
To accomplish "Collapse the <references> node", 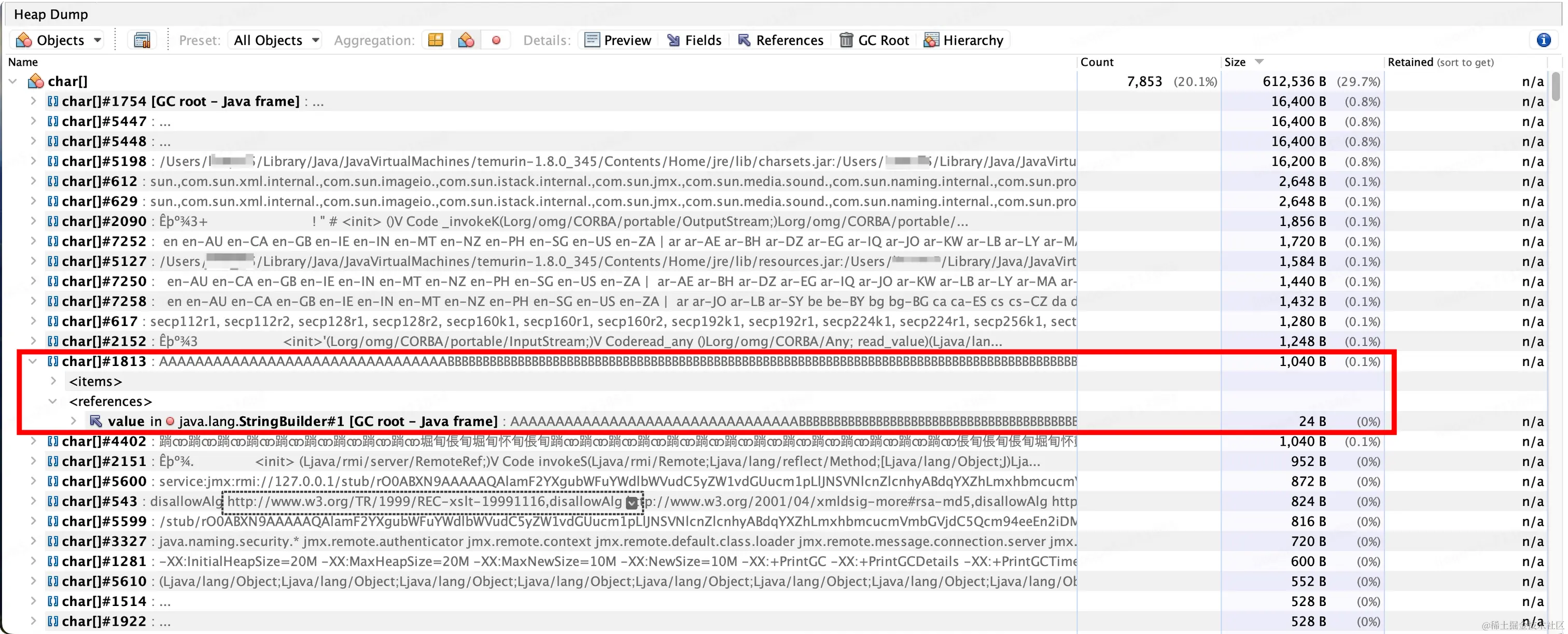I will tap(53, 402).
